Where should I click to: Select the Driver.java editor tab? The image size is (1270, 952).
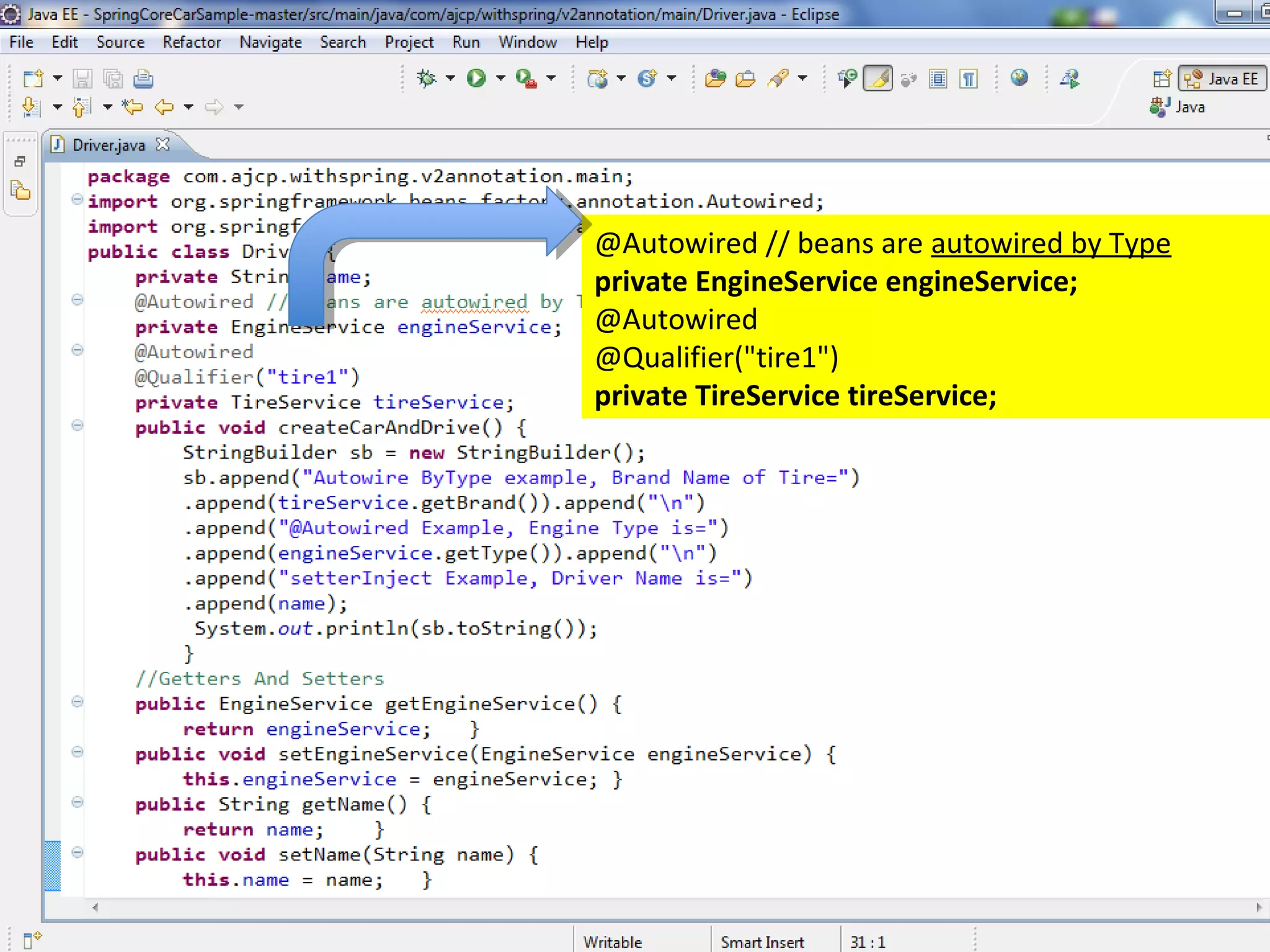click(108, 145)
